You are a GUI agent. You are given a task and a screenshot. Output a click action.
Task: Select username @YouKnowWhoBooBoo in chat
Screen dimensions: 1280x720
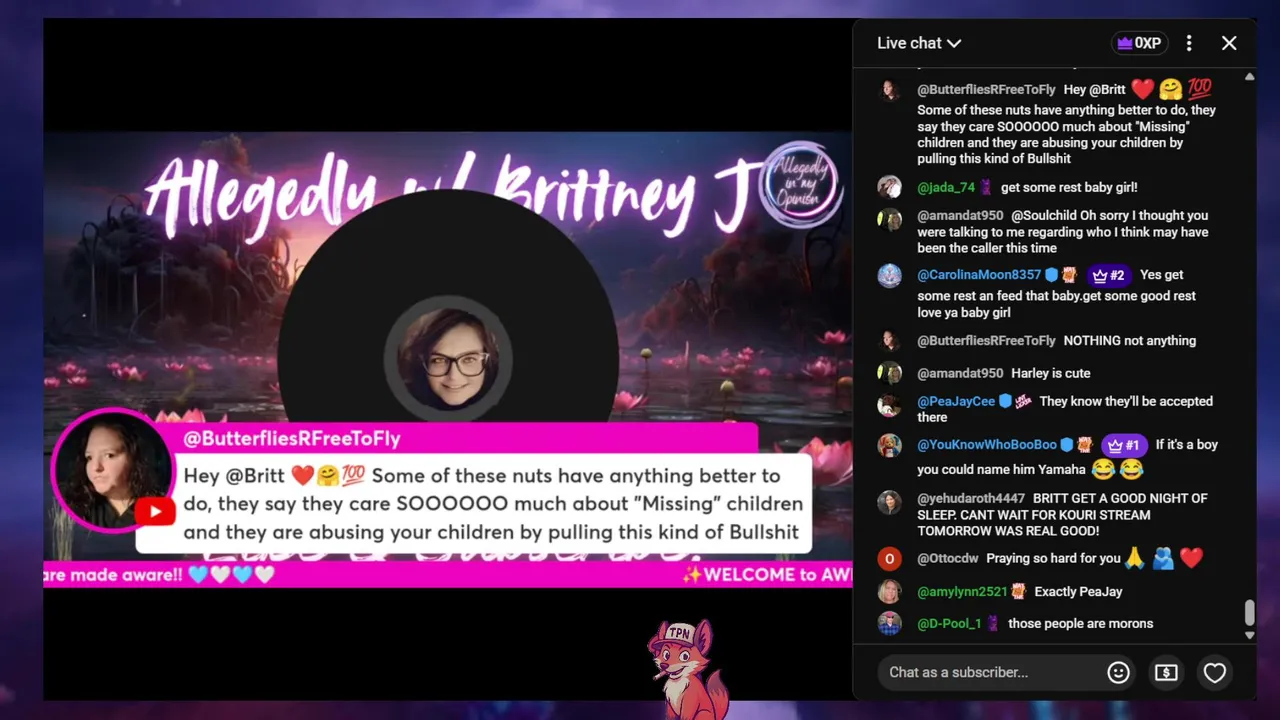point(987,445)
